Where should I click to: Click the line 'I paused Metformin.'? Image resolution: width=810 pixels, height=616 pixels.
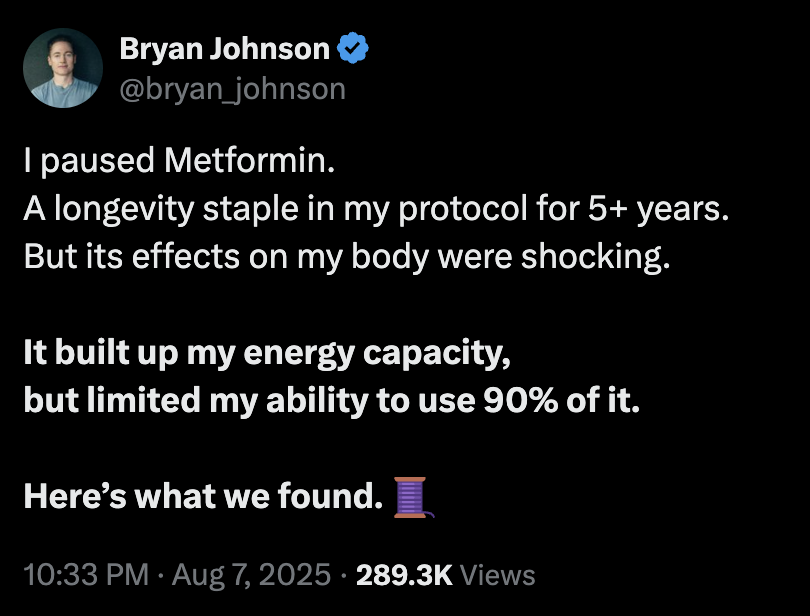pos(179,160)
